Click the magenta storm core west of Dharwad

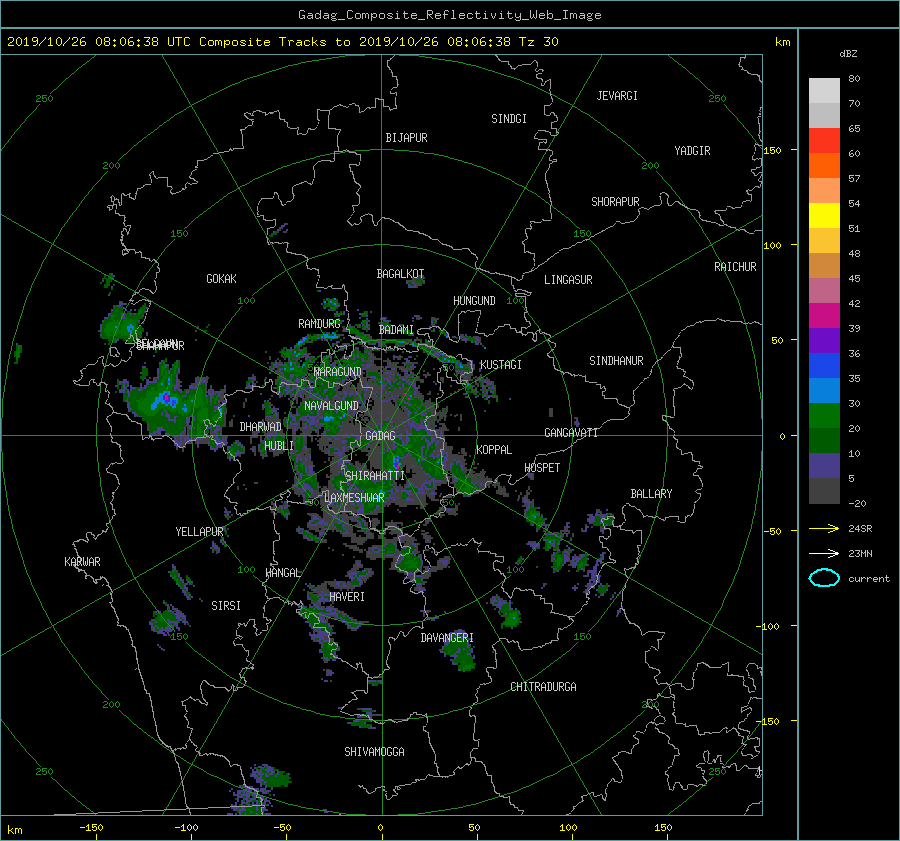click(166, 397)
